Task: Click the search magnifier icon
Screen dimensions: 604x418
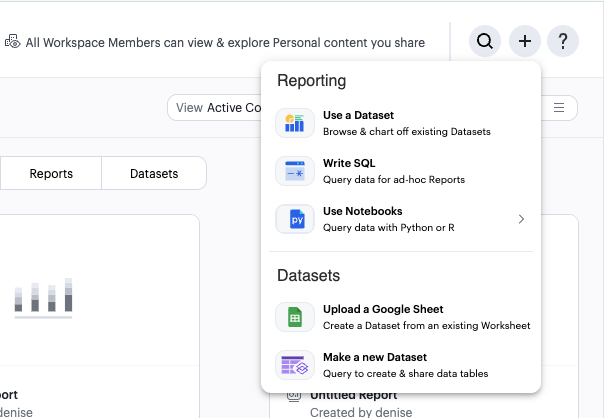Action: pos(485,42)
